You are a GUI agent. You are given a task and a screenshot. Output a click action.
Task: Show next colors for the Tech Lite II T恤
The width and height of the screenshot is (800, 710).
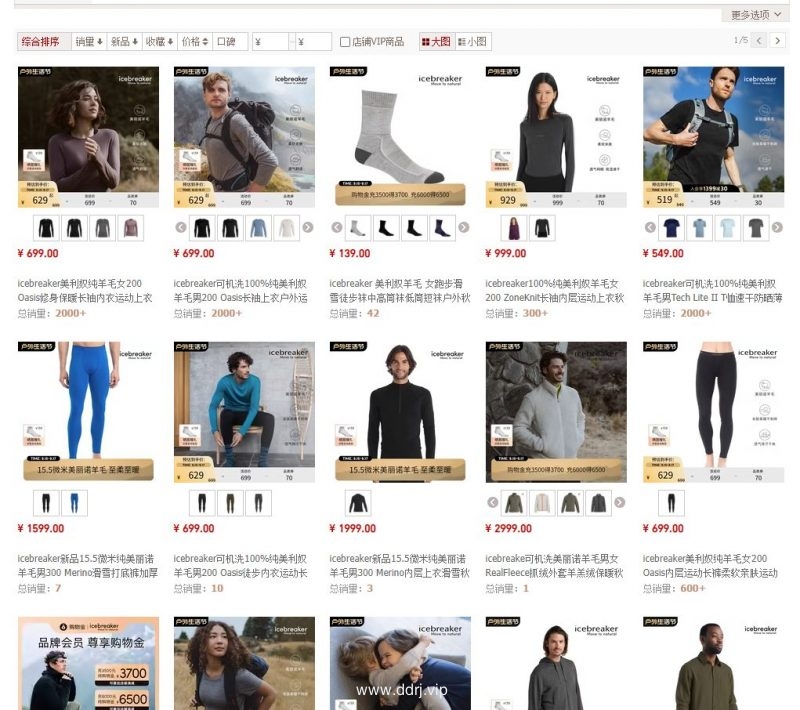tap(777, 227)
